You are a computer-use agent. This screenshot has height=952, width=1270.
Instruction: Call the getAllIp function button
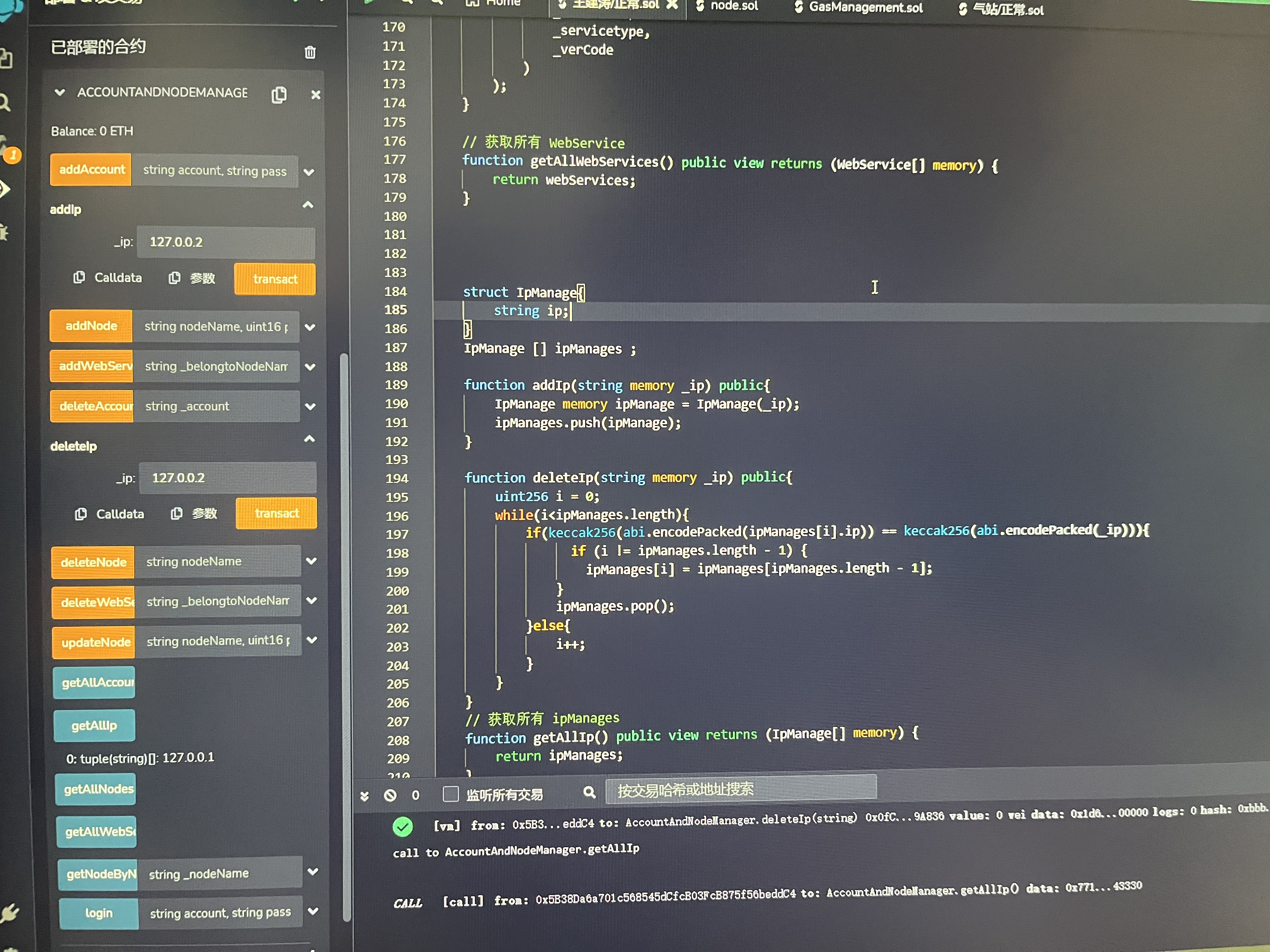(94, 726)
